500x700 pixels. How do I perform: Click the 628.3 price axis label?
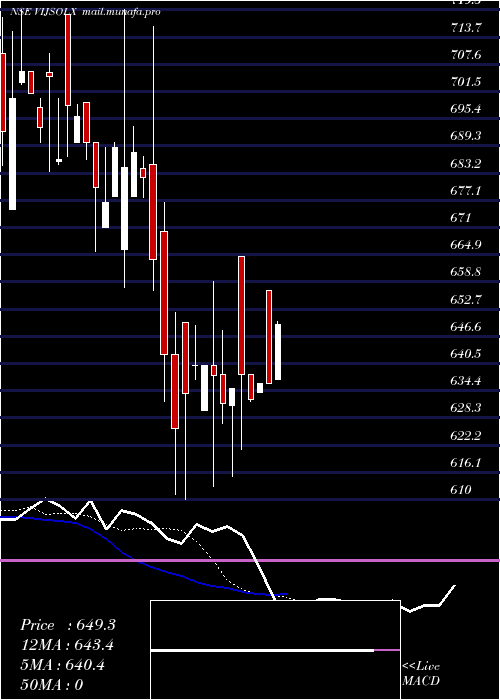(466, 408)
